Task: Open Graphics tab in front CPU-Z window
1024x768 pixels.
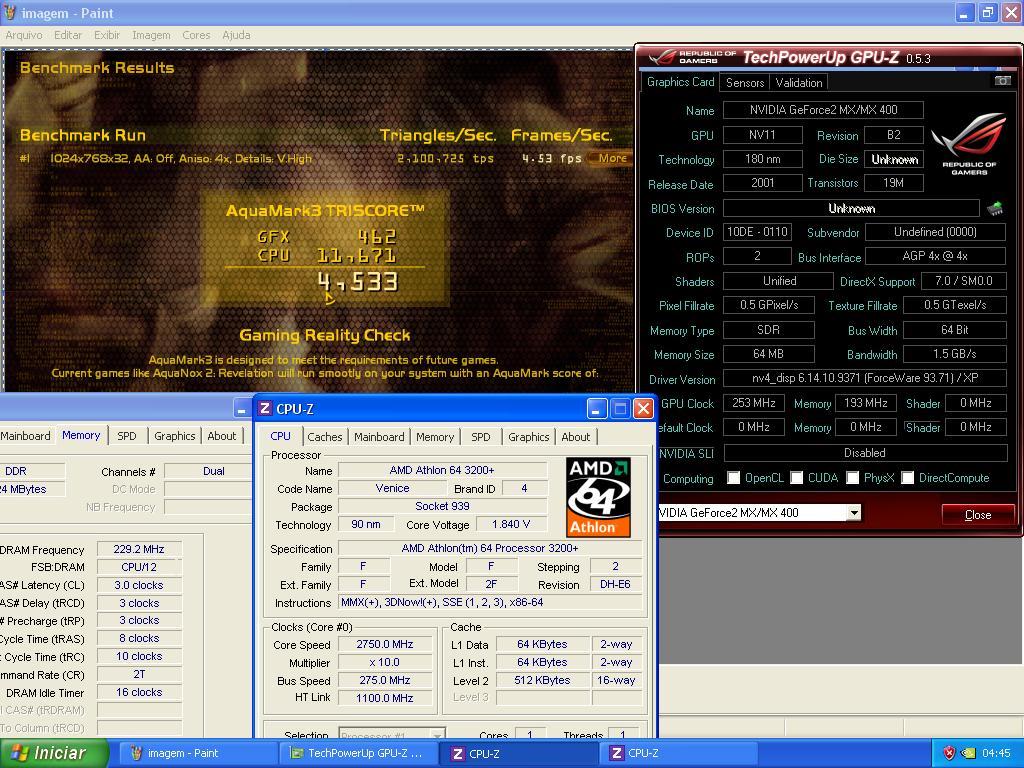Action: [528, 437]
